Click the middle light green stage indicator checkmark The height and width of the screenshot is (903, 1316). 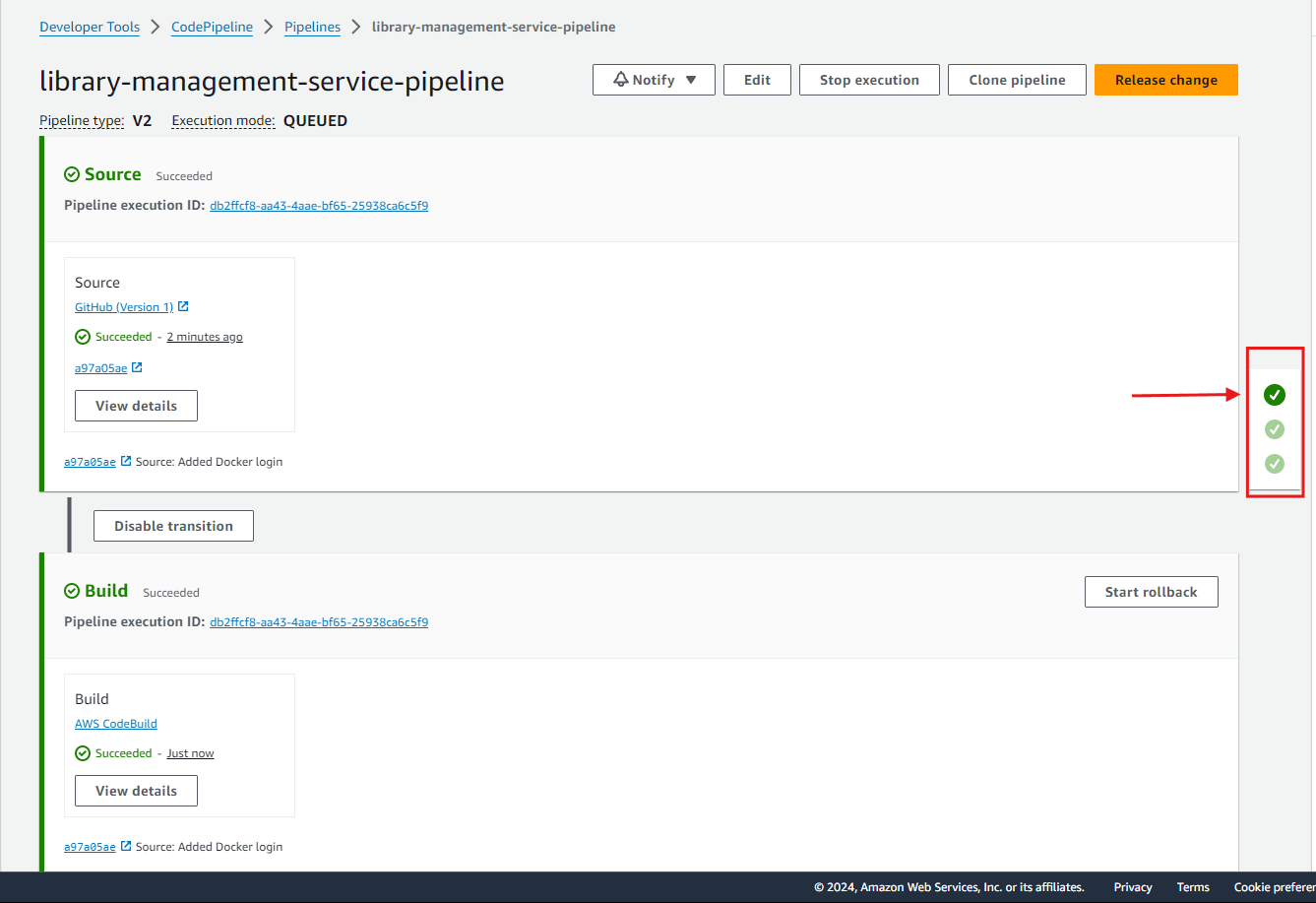(1275, 429)
